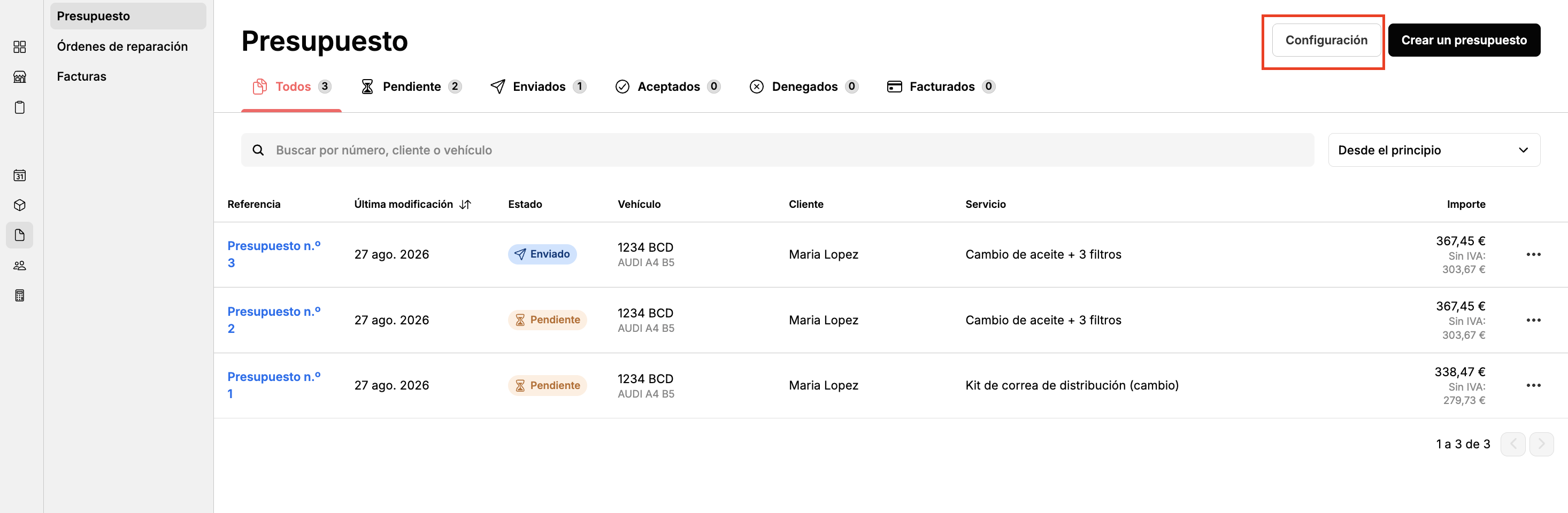The height and width of the screenshot is (513, 1568).
Task: Open the Presupuesto n.º 3 link
Action: click(x=274, y=254)
